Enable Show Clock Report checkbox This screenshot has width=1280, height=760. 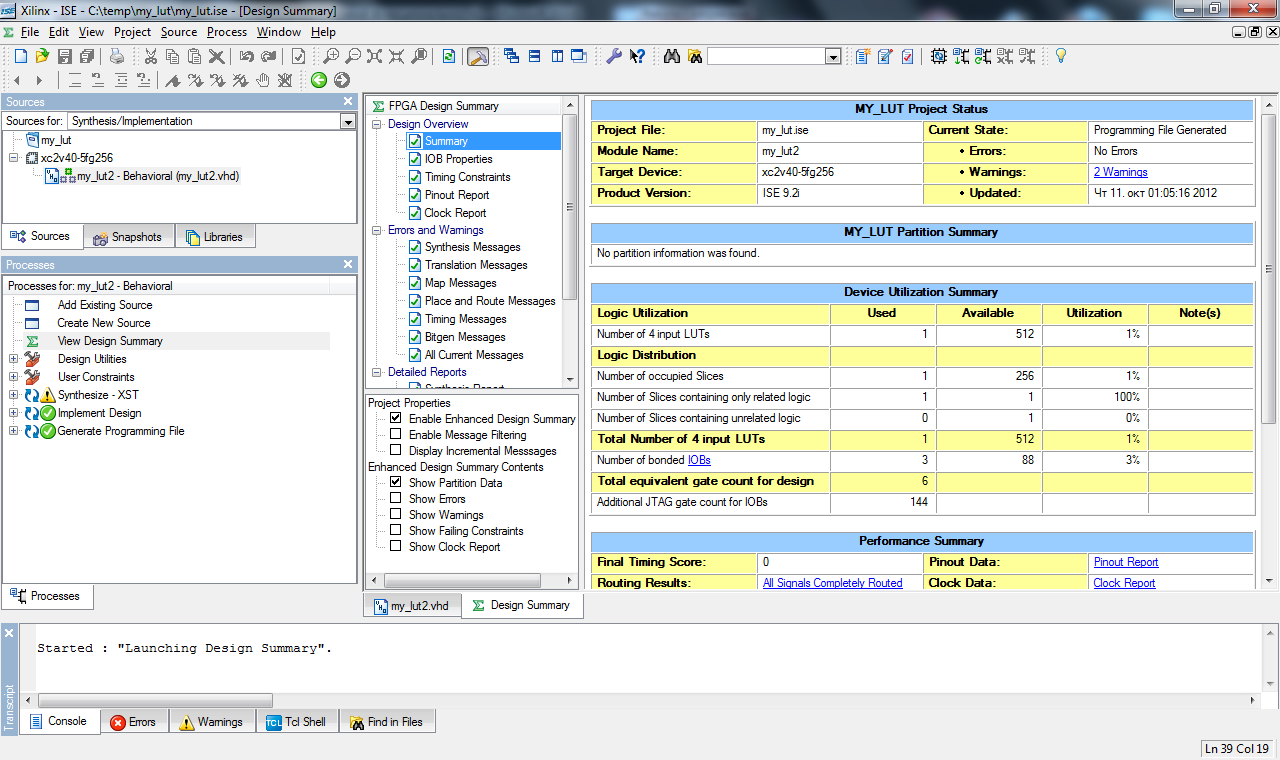[396, 547]
